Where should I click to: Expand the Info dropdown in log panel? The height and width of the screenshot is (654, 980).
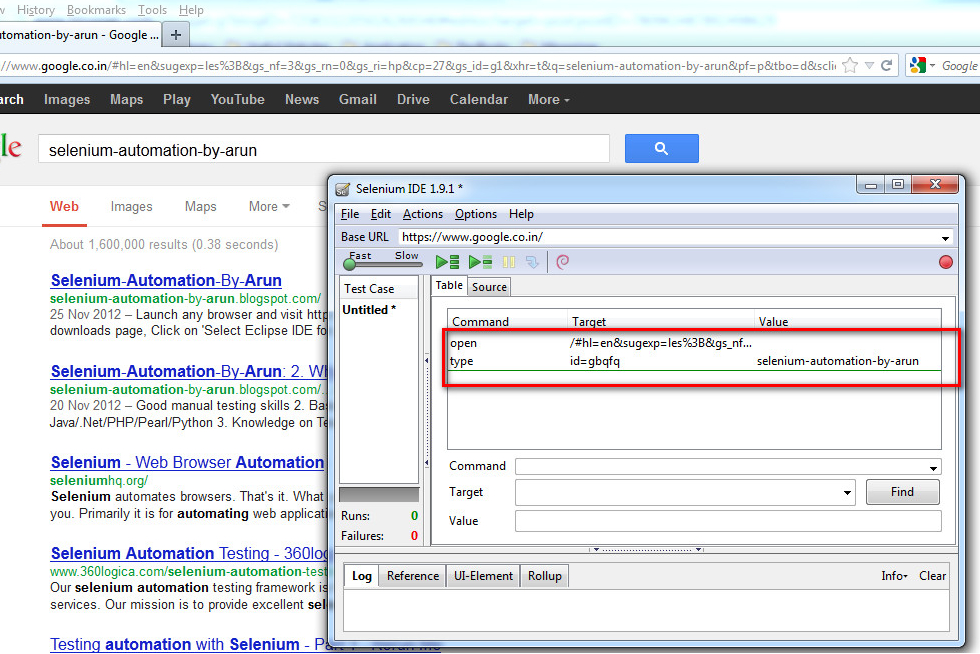(894, 575)
